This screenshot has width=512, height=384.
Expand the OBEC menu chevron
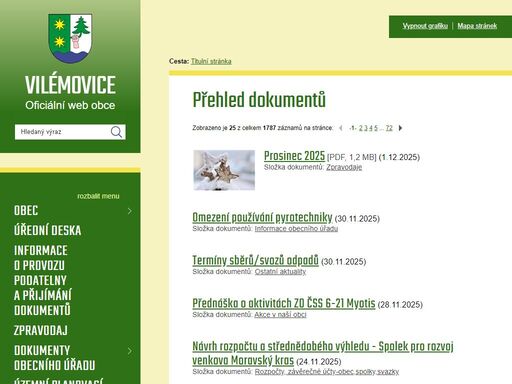tap(130, 211)
